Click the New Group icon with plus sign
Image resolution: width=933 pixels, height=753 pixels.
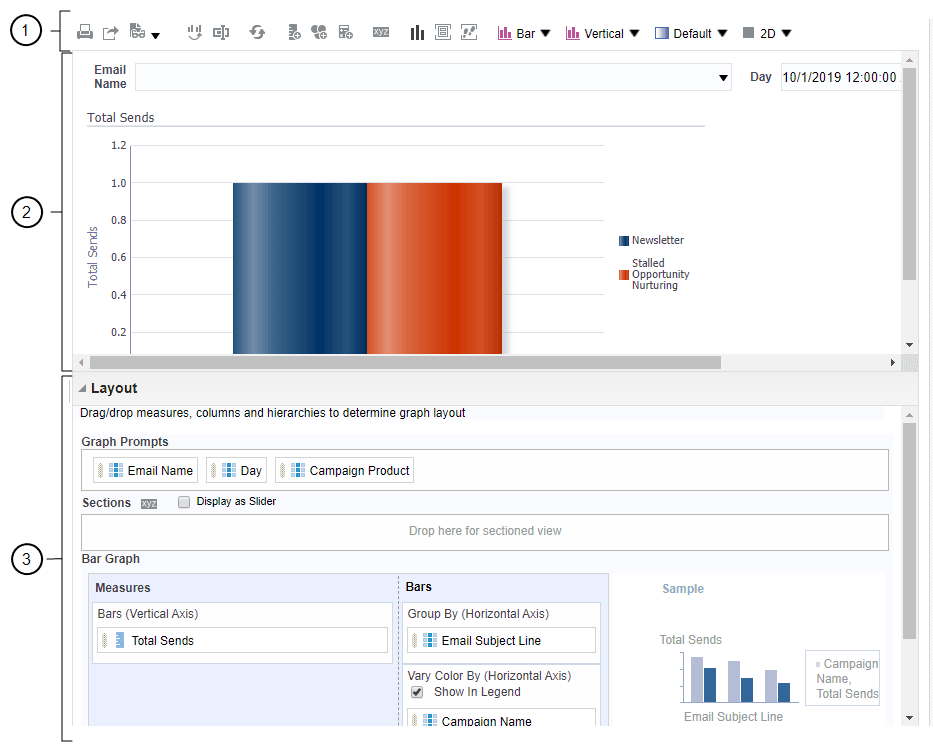pos(318,32)
